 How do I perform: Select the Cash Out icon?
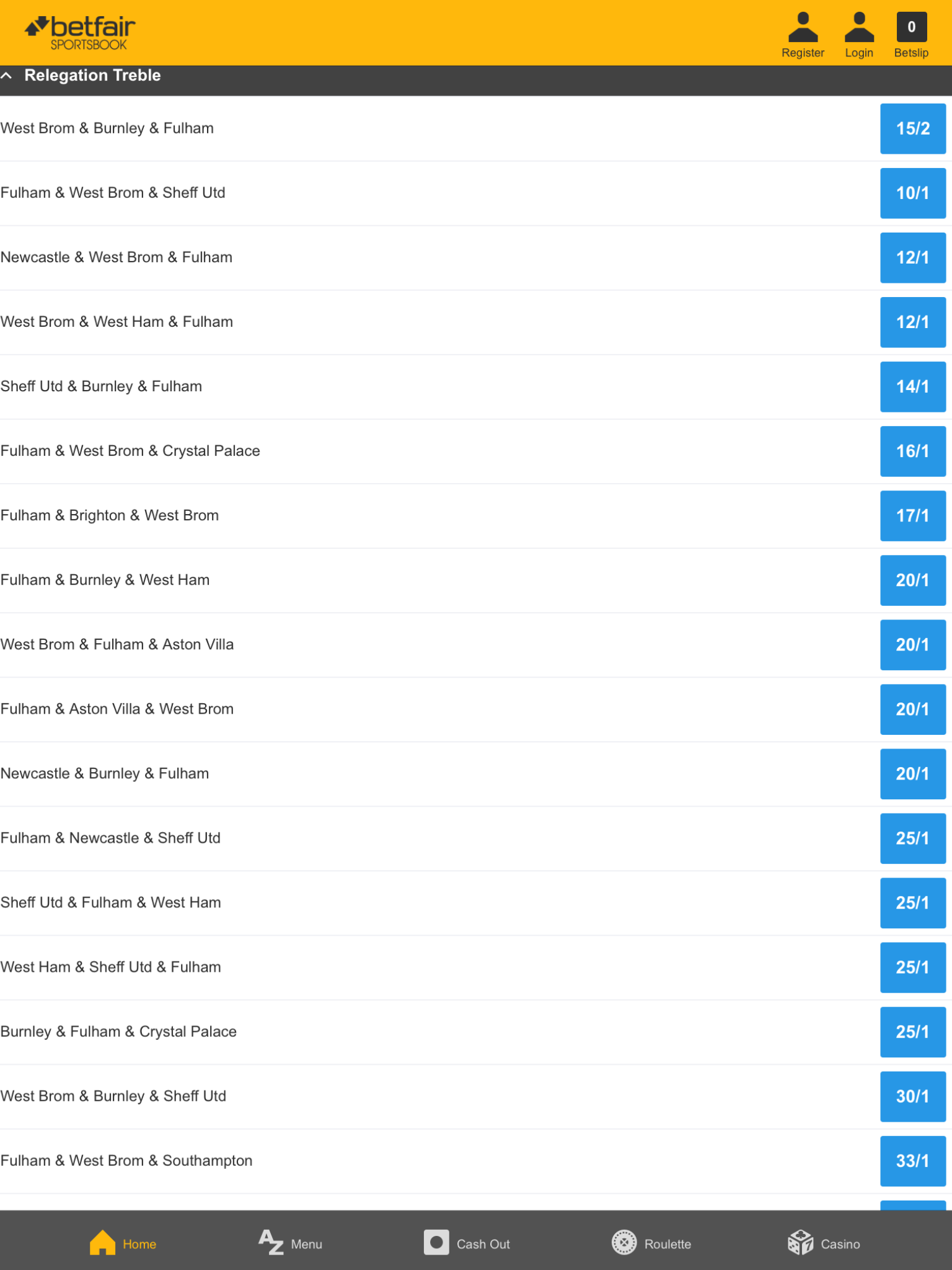[x=436, y=1243]
